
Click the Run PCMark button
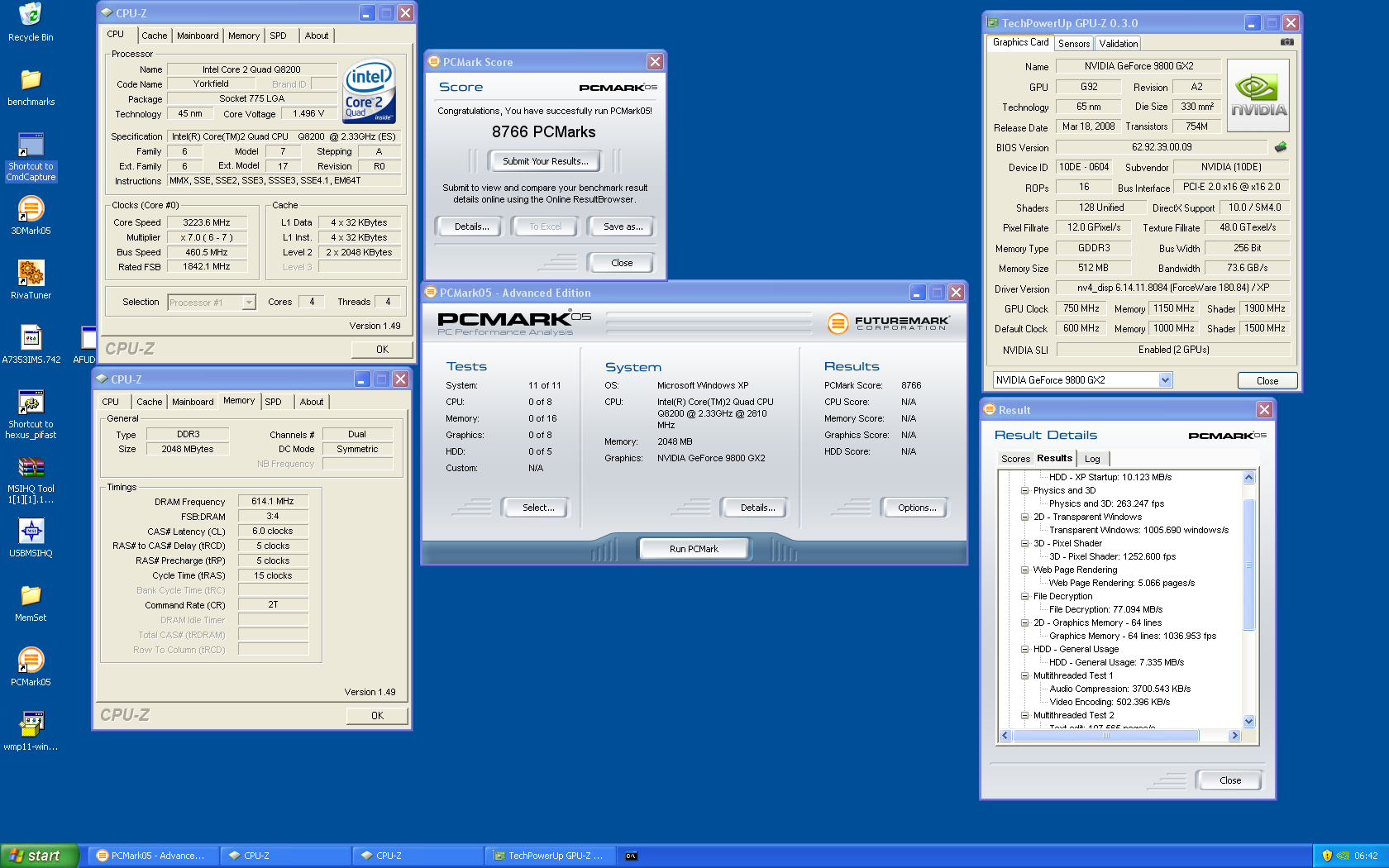[694, 549]
